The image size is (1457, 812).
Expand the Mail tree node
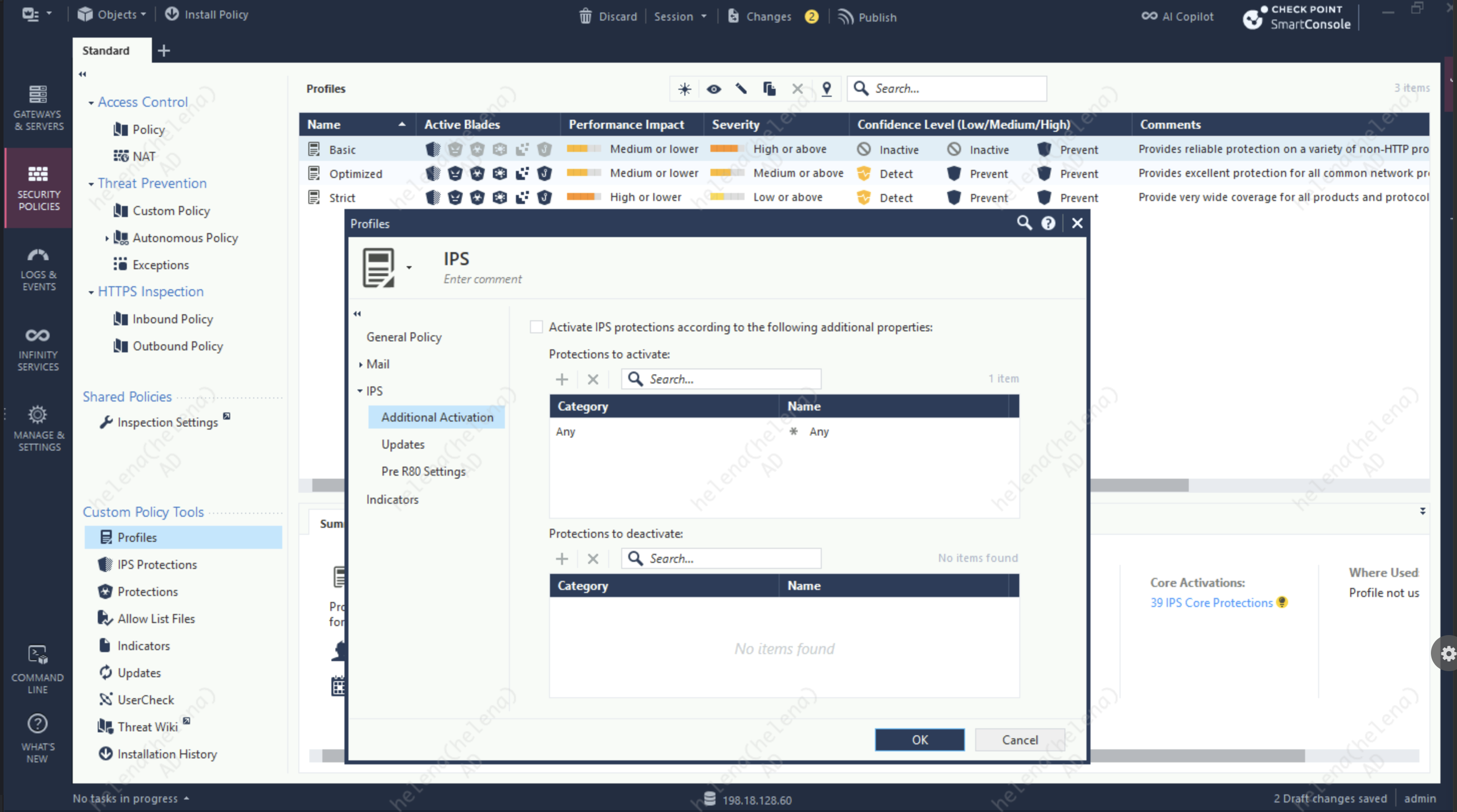coord(361,364)
